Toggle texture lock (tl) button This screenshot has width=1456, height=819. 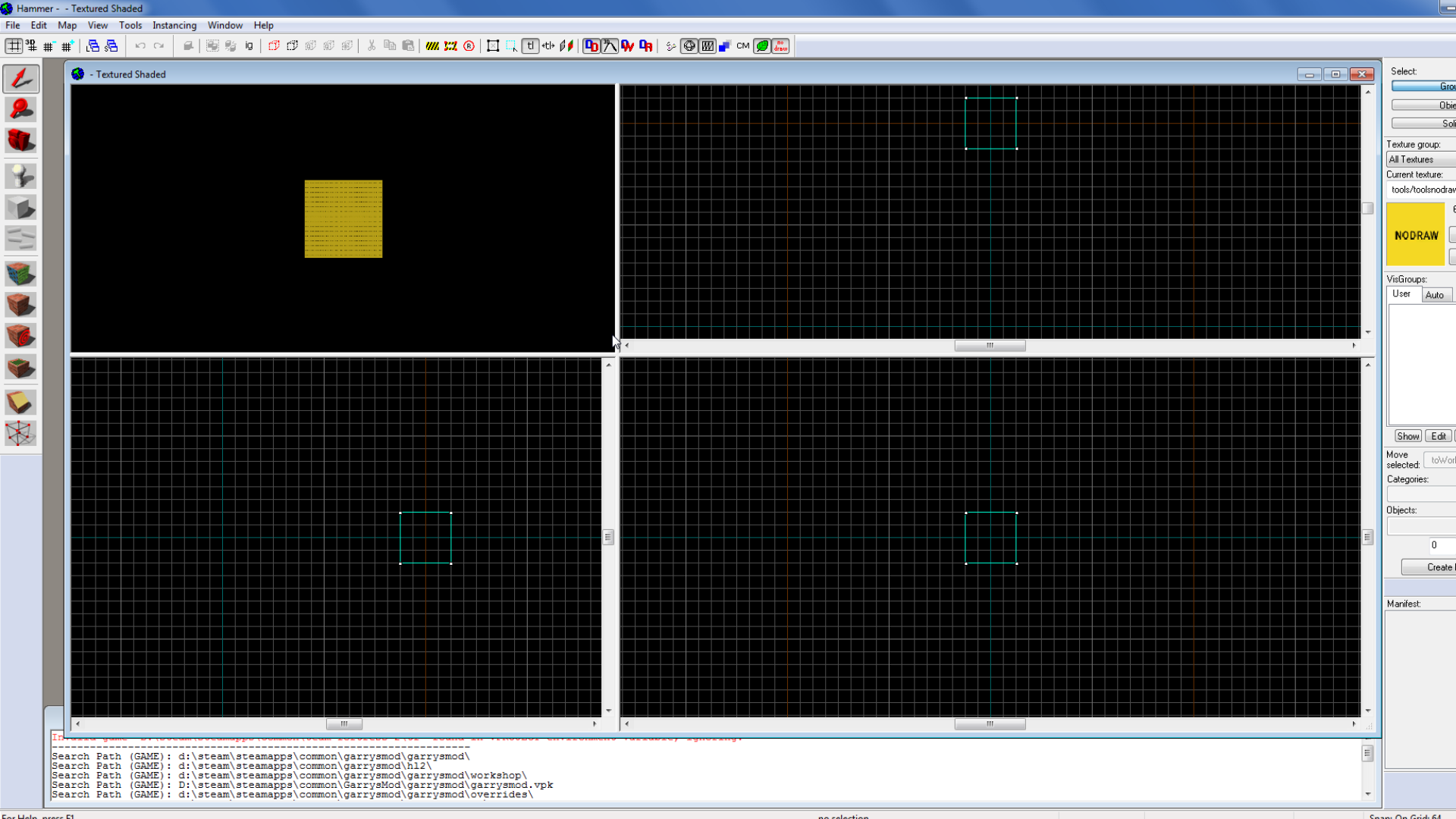click(530, 46)
